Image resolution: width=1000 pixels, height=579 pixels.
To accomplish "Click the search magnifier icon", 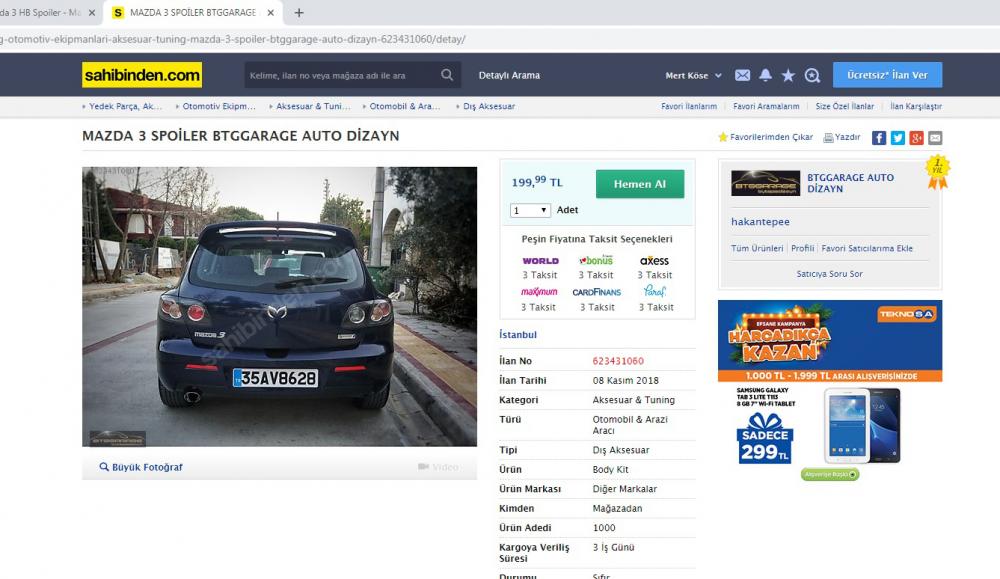I will [x=447, y=75].
